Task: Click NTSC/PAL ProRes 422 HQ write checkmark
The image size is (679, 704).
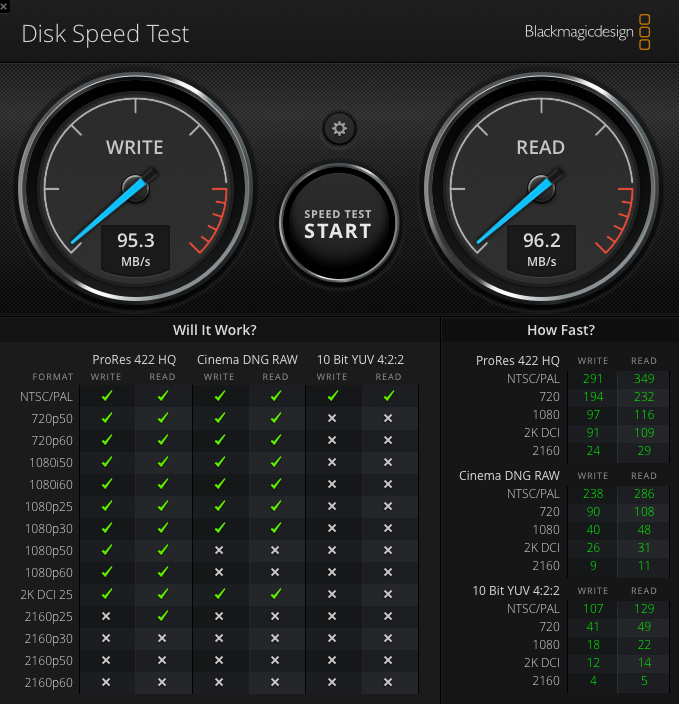Action: coord(107,396)
